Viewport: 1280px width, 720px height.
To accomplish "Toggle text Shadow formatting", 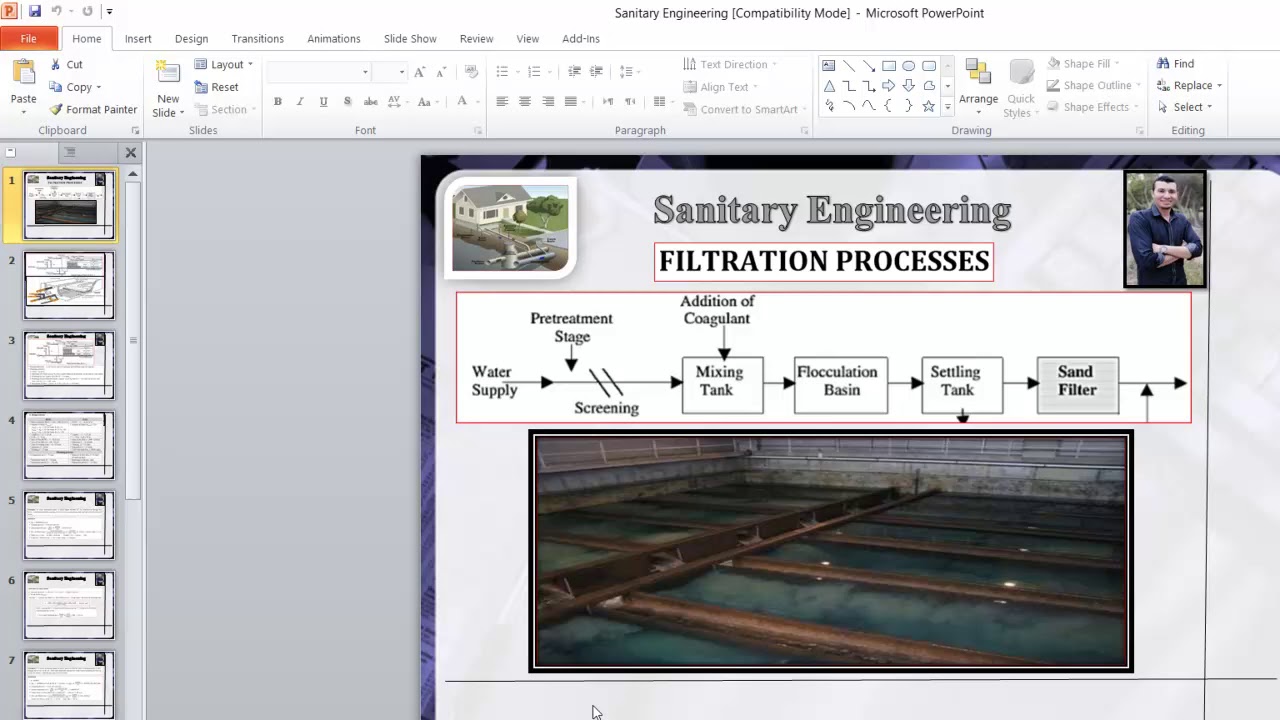I will [x=347, y=102].
